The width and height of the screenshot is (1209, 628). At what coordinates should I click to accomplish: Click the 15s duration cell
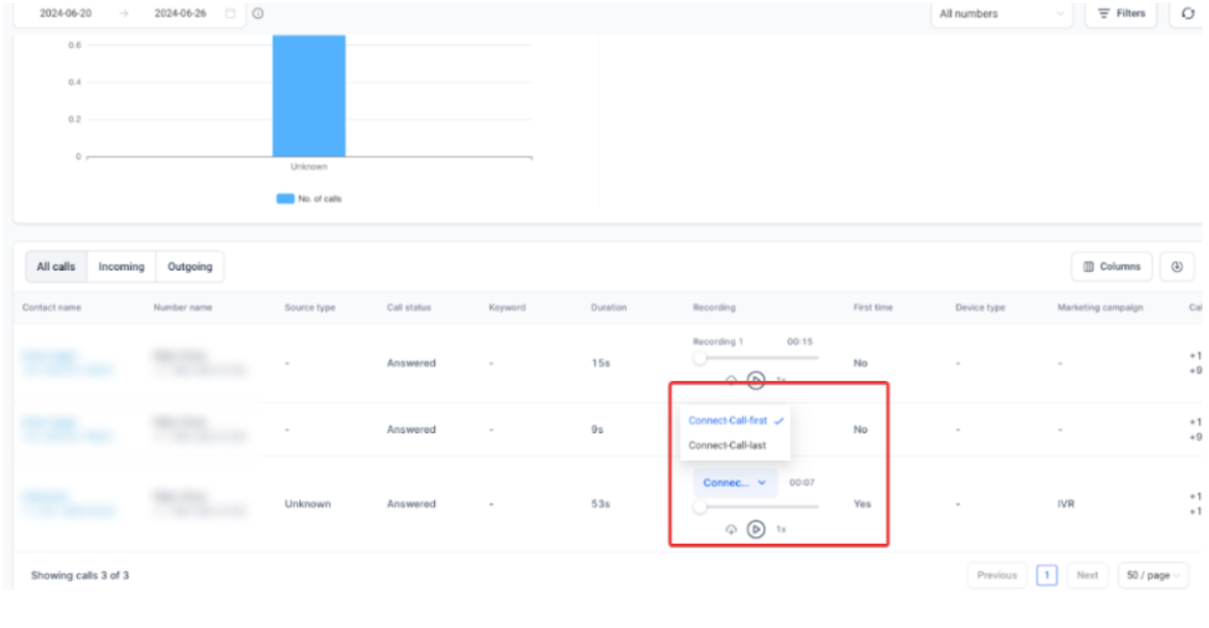coord(599,363)
